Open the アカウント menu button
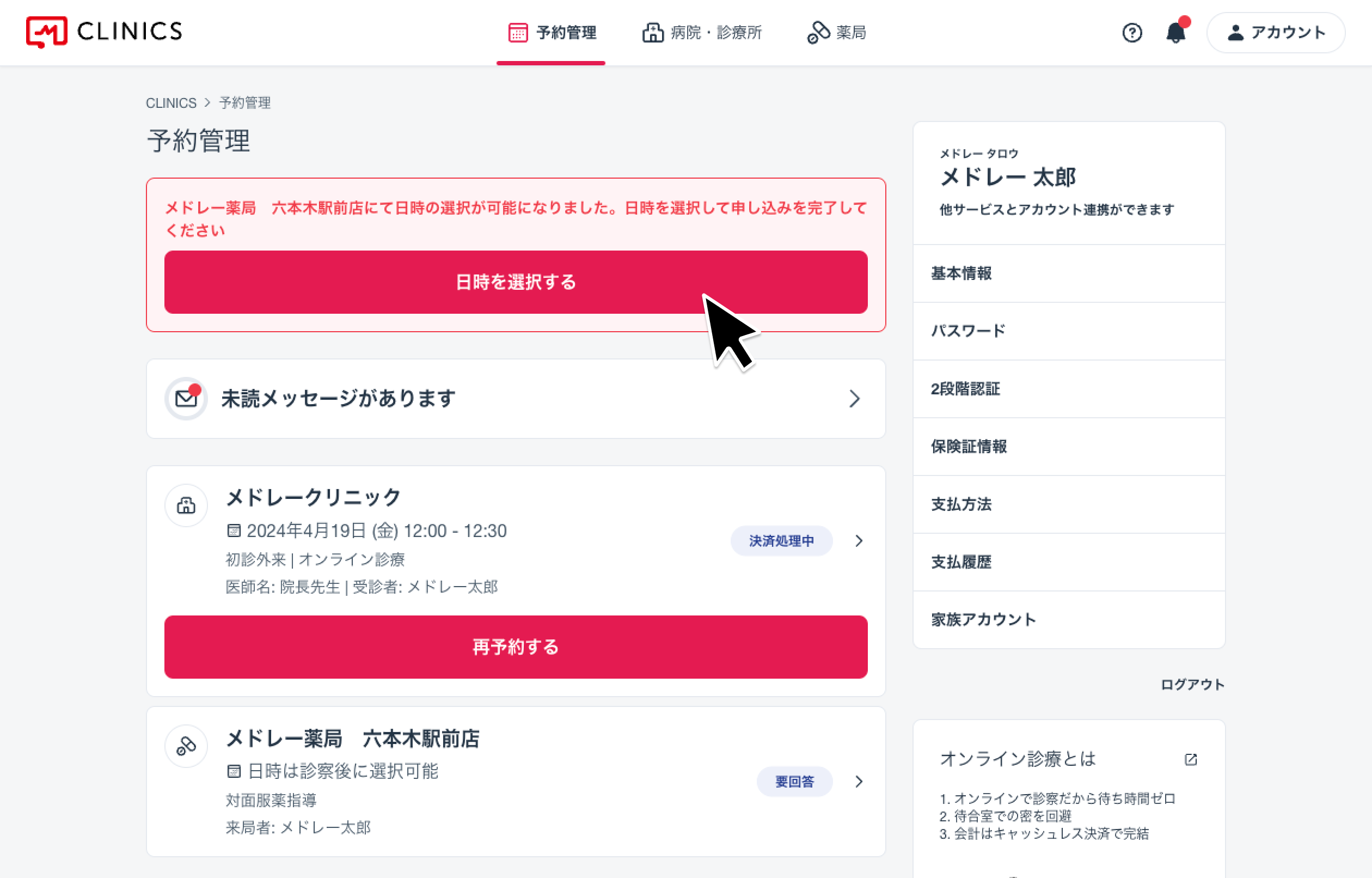The width and height of the screenshot is (1372, 878). 1276,33
